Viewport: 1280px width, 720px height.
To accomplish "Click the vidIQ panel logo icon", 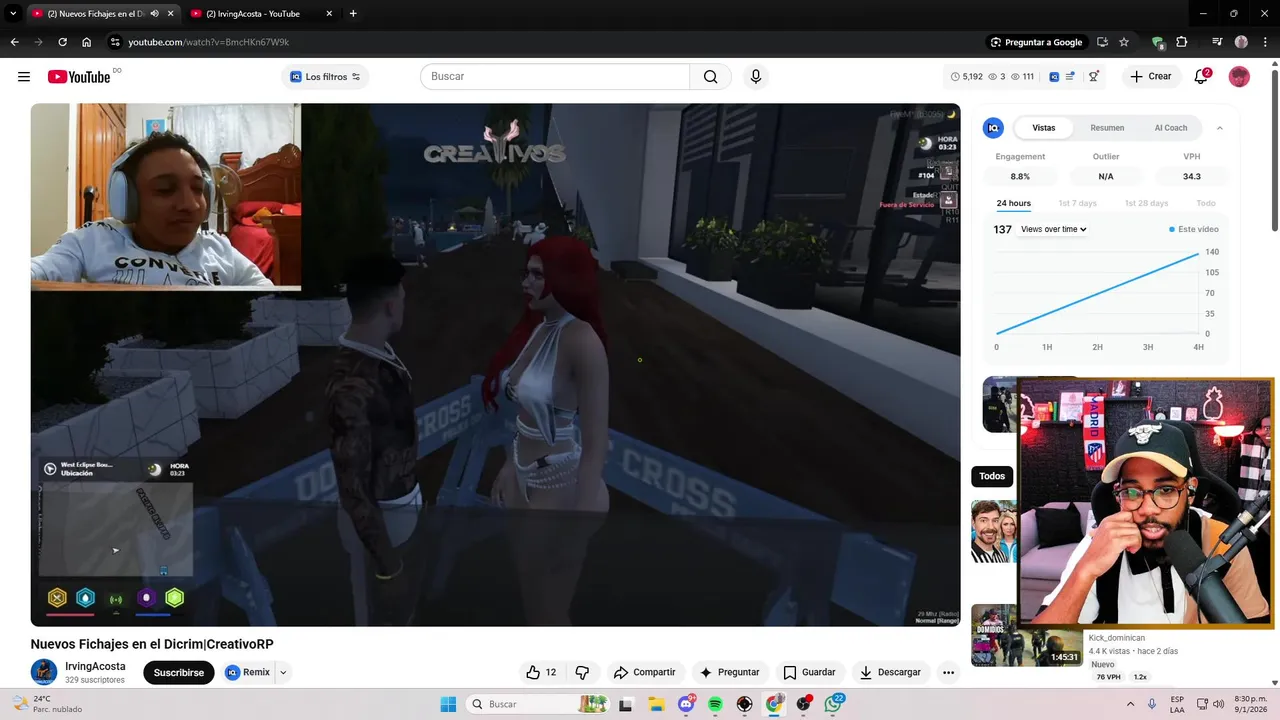I will pyautogui.click(x=993, y=128).
